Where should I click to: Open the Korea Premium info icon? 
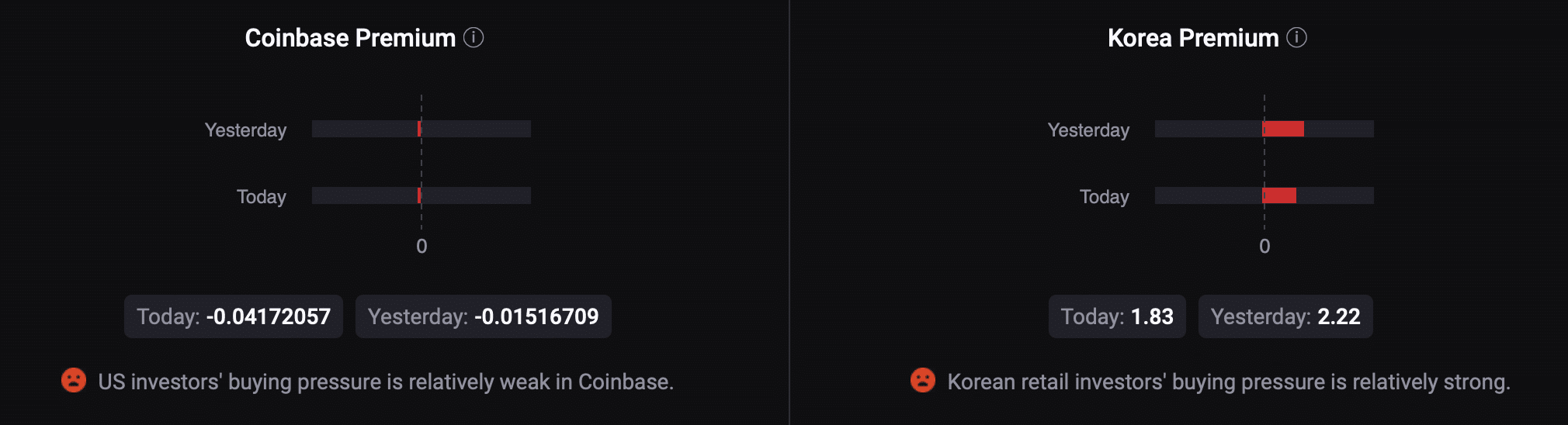click(x=1296, y=37)
